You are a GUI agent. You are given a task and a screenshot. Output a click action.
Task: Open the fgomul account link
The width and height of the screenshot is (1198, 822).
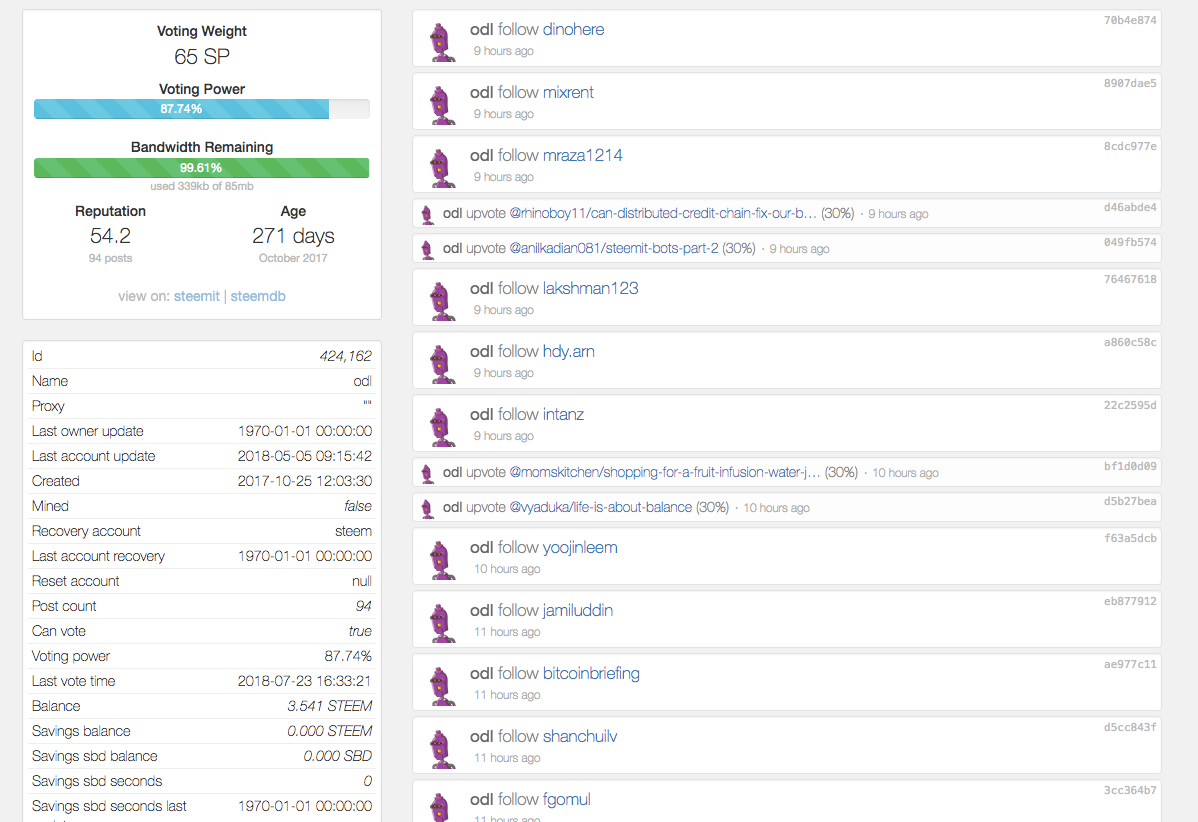point(567,799)
